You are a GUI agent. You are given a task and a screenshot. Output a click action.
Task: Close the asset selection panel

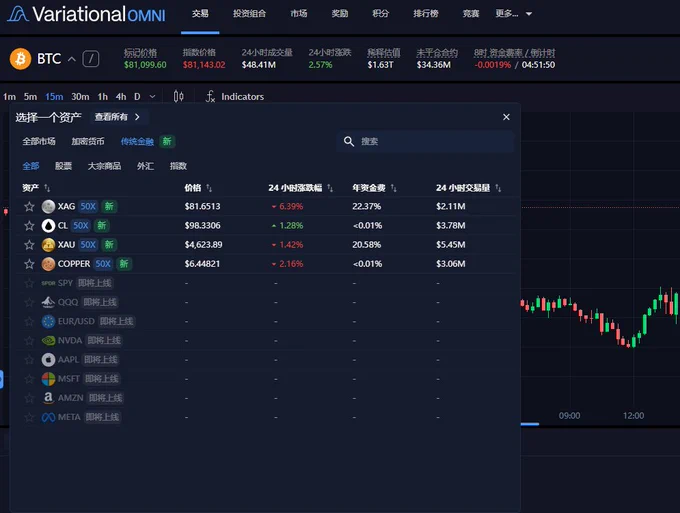pos(506,117)
